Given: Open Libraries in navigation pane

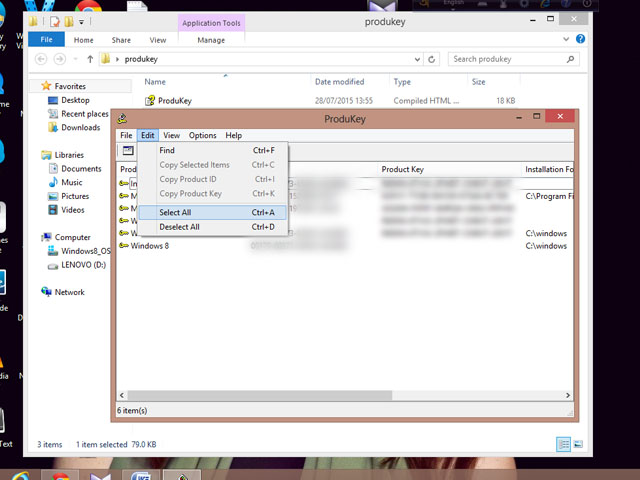Looking at the screenshot, I should [69, 155].
